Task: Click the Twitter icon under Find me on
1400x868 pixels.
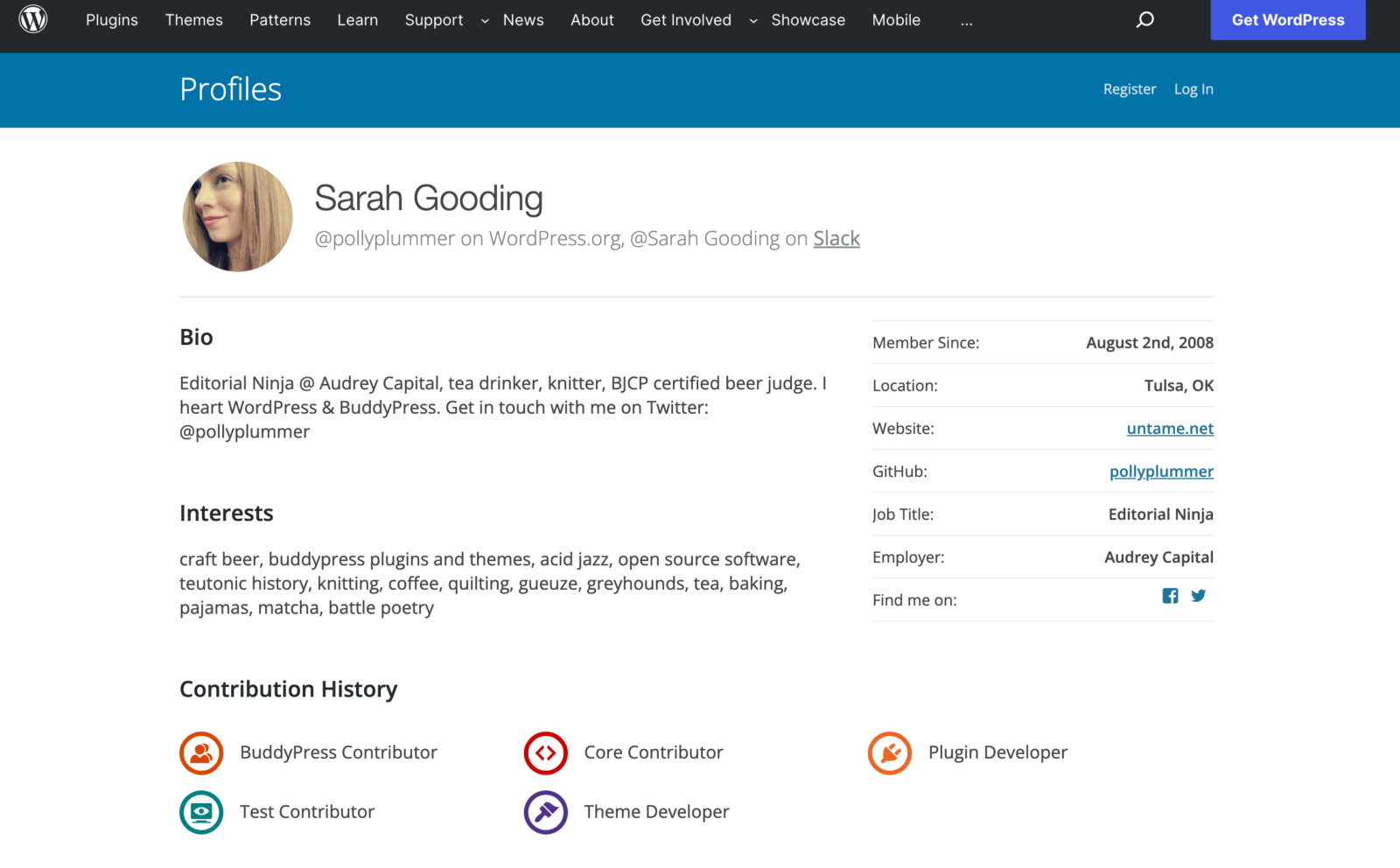Action: tap(1199, 596)
